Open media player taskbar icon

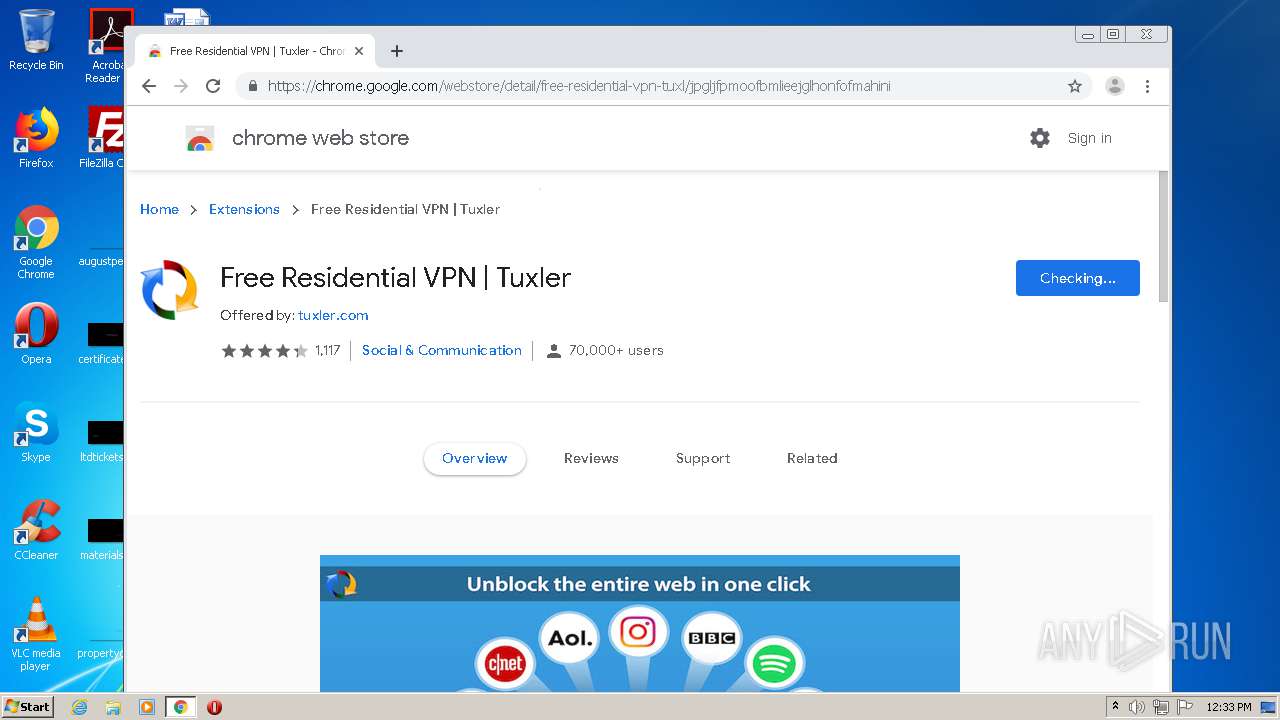(x=147, y=707)
